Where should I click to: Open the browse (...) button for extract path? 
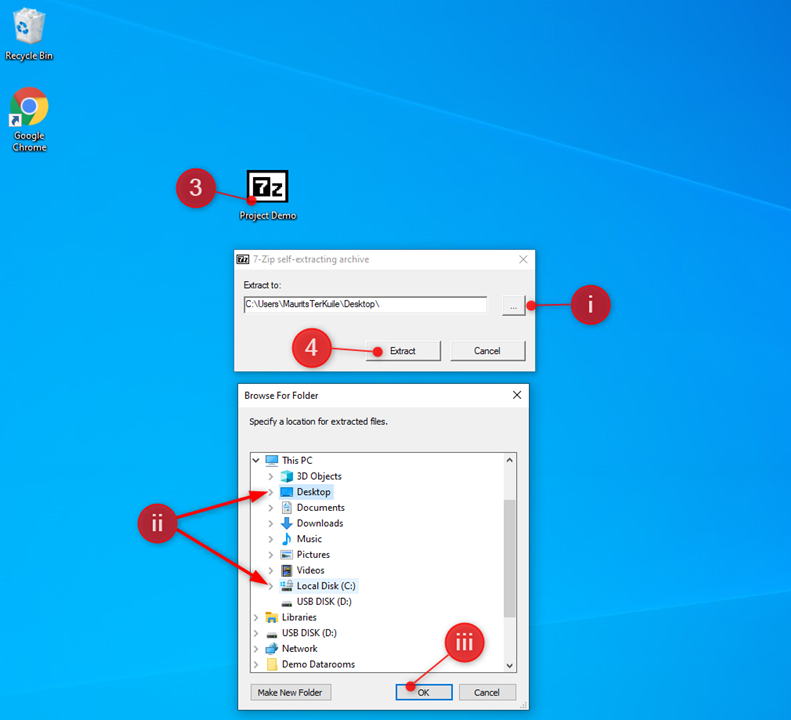tap(513, 306)
